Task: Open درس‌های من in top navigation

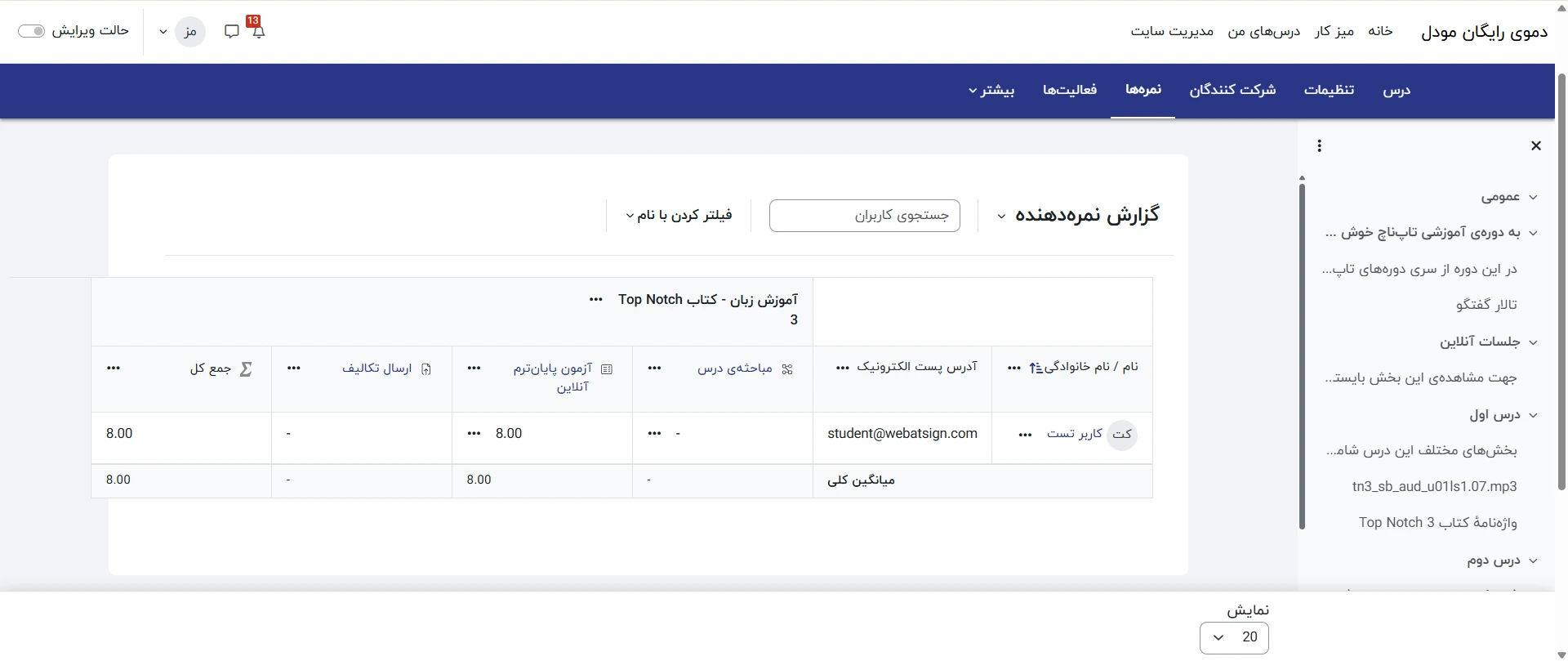Action: pos(1264,31)
